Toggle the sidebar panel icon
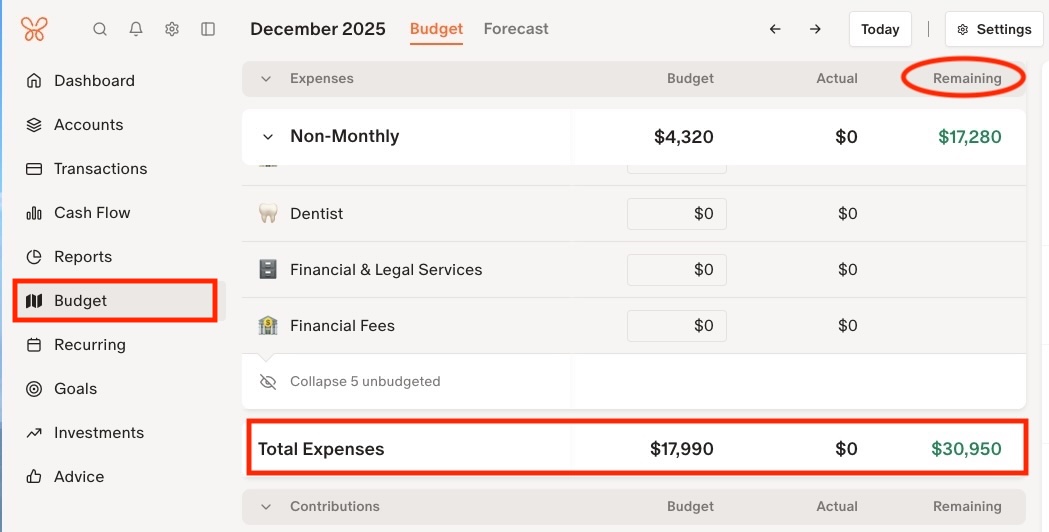Viewport: 1049px width, 532px height. pos(208,29)
